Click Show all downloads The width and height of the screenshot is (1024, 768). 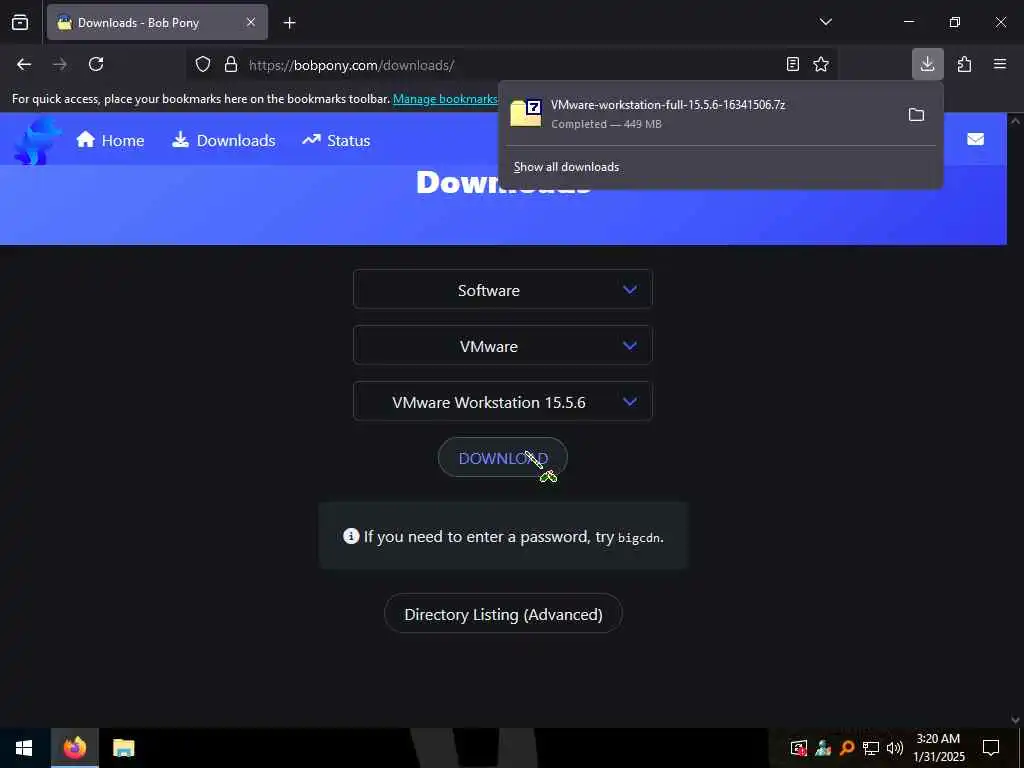coord(566,167)
